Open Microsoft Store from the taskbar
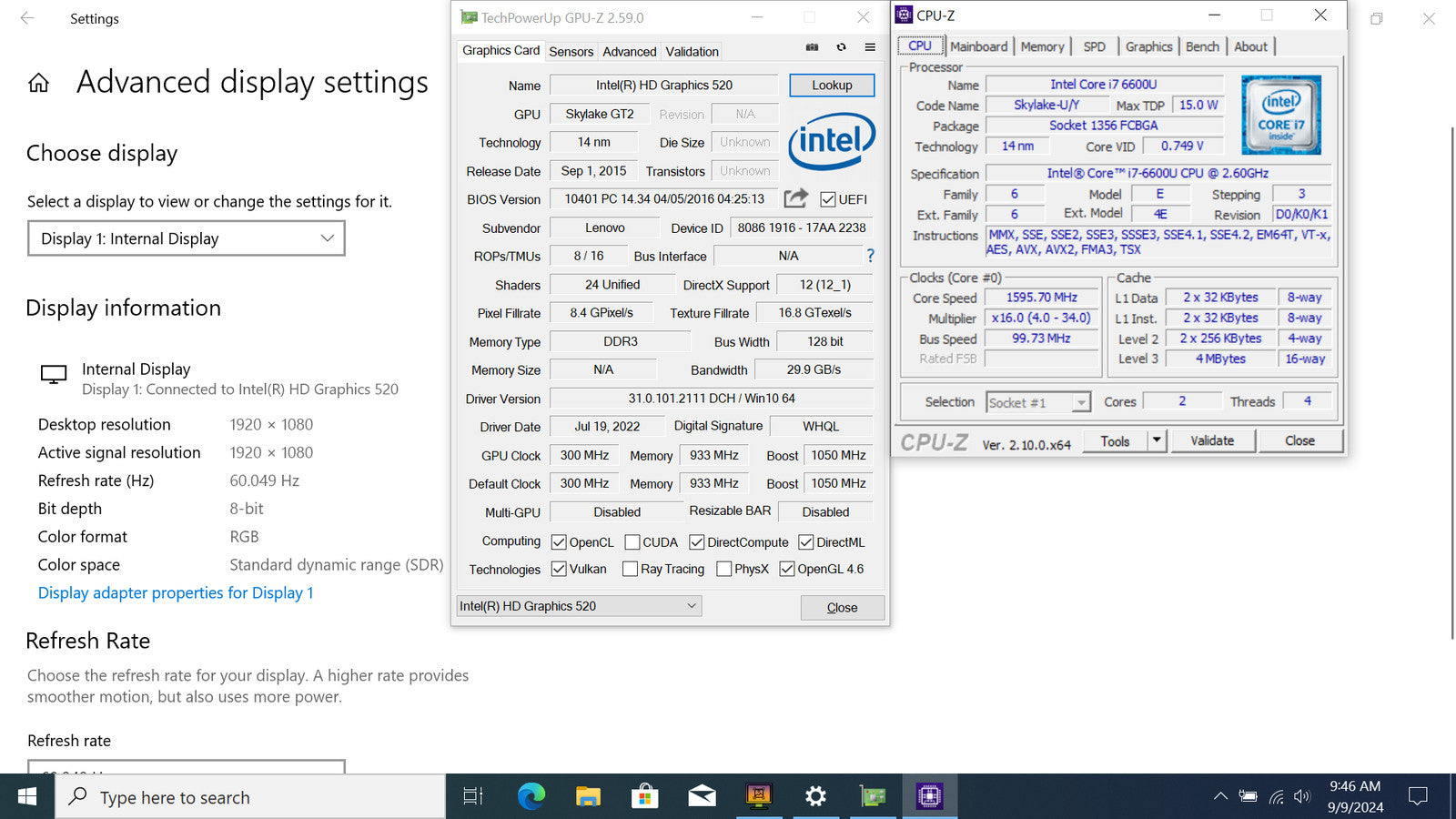This screenshot has width=1456, height=819. [x=644, y=797]
